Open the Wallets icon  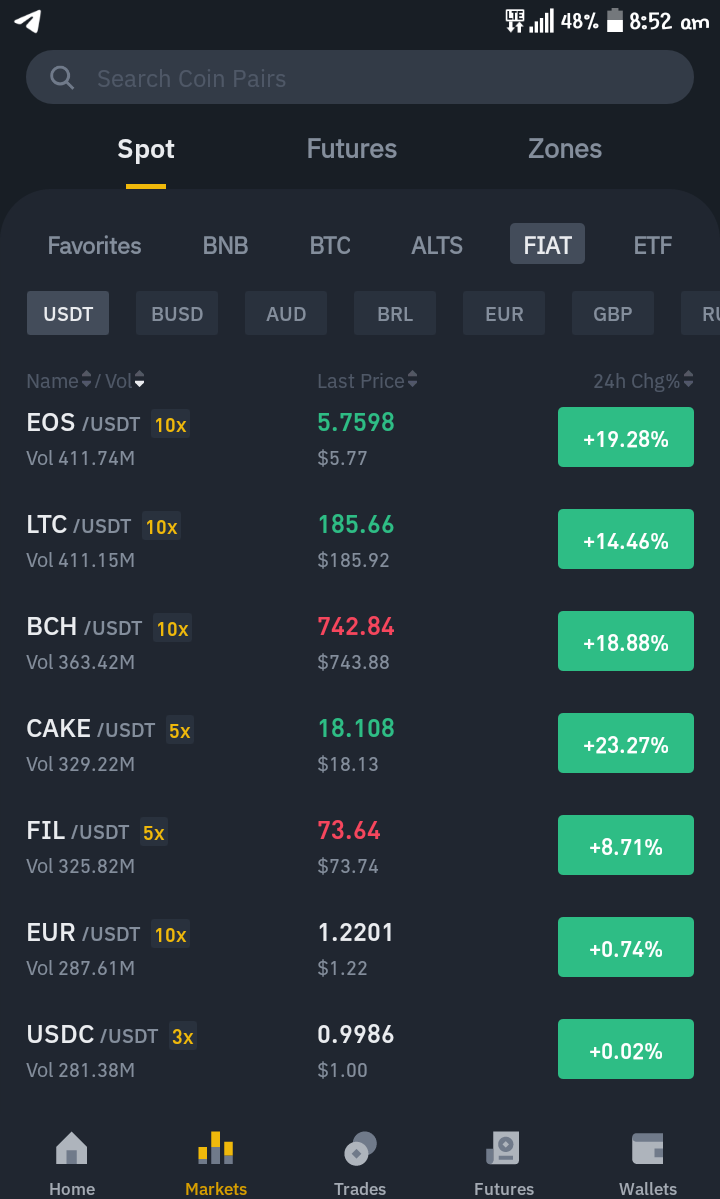[647, 1149]
